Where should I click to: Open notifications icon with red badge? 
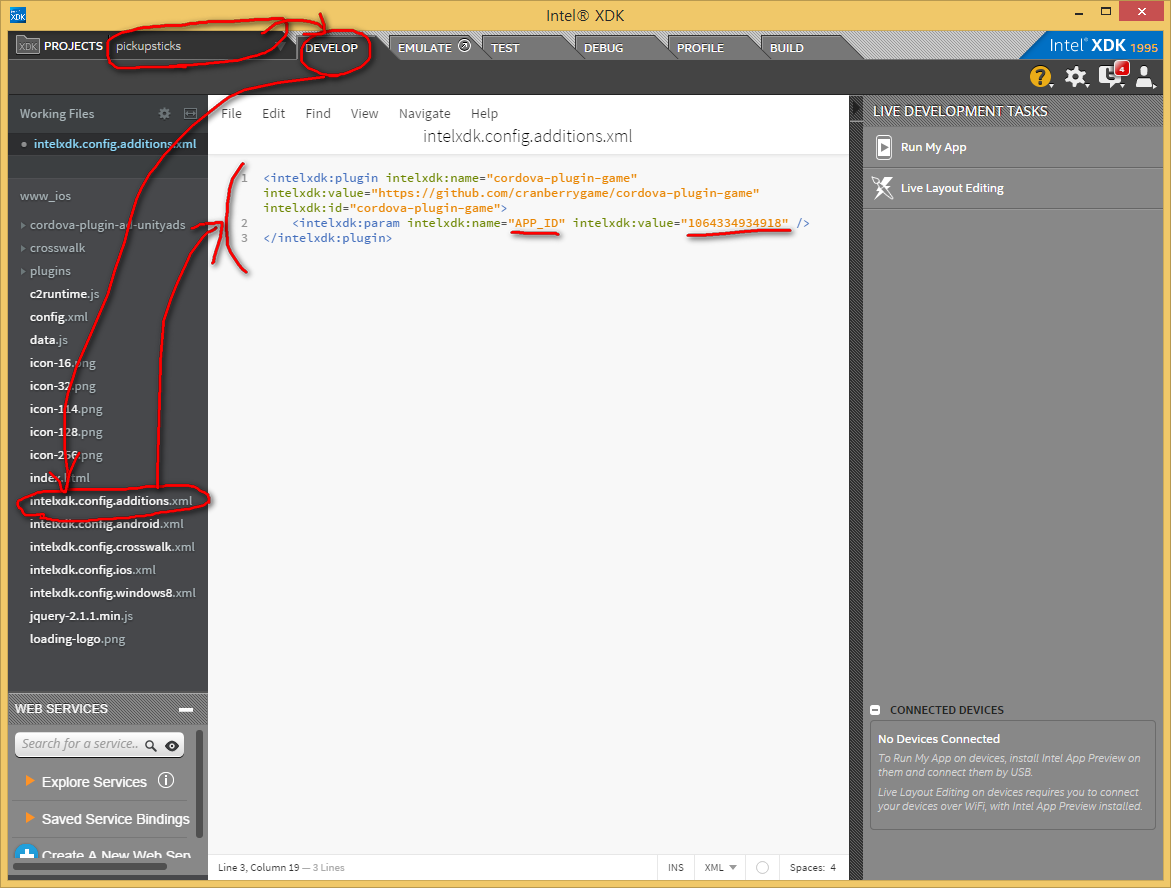(x=1112, y=75)
